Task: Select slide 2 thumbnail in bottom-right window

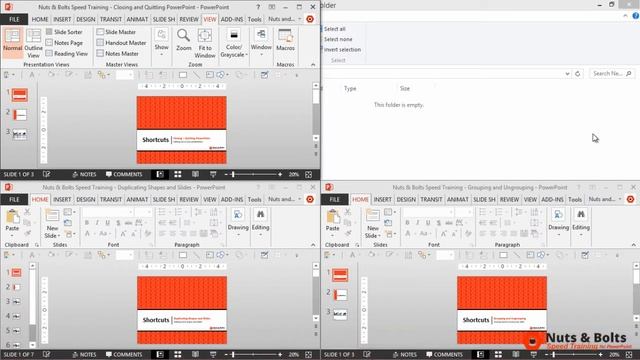Action: pos(340,295)
